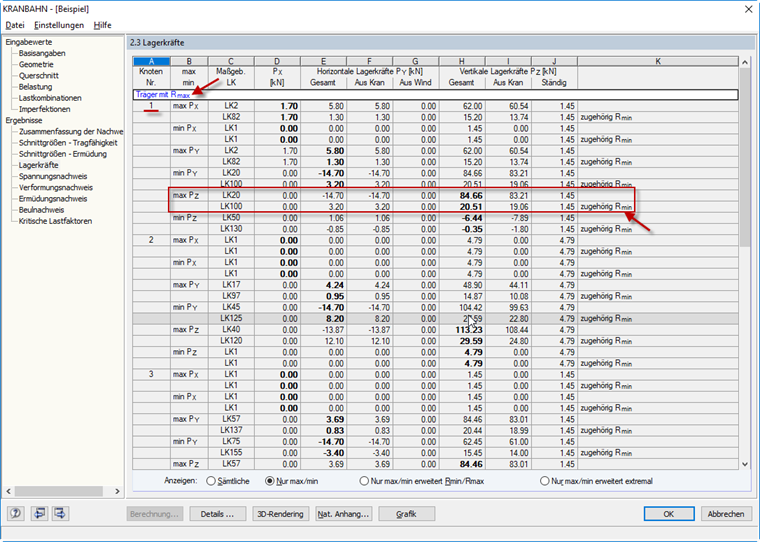
Task: Click the Grafik button
Action: pyautogui.click(x=407, y=514)
